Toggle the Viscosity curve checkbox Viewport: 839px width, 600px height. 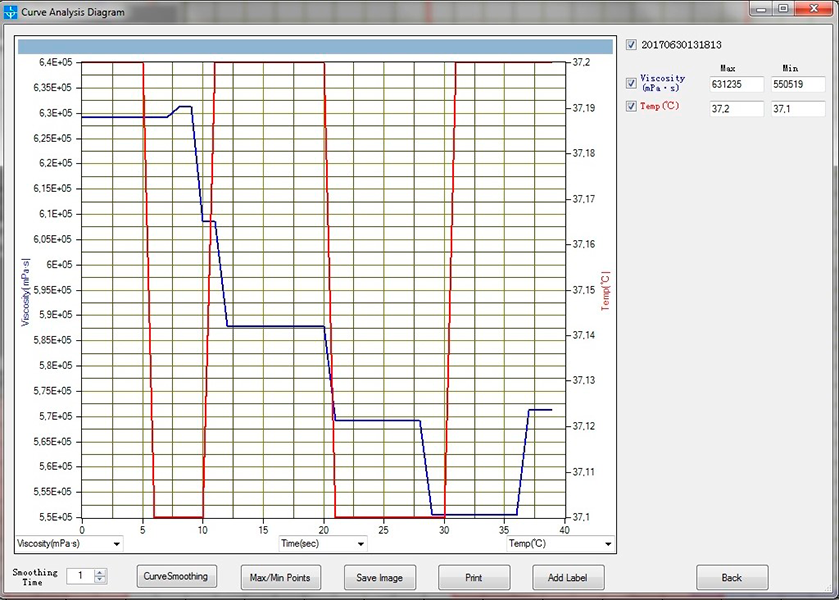[630, 84]
